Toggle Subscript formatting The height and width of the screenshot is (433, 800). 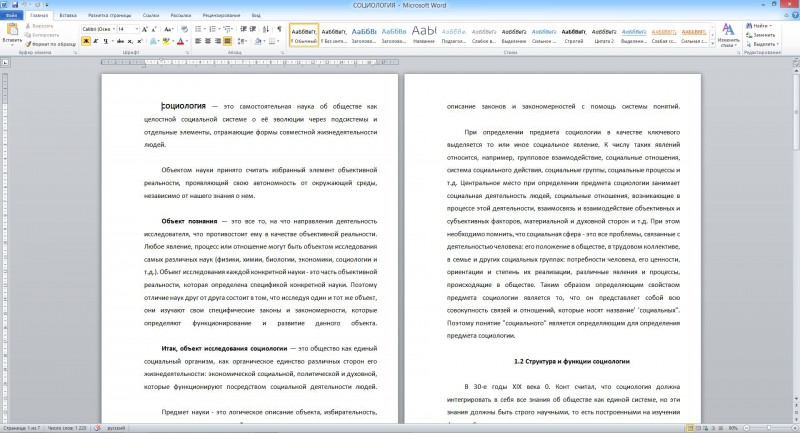tap(130, 41)
